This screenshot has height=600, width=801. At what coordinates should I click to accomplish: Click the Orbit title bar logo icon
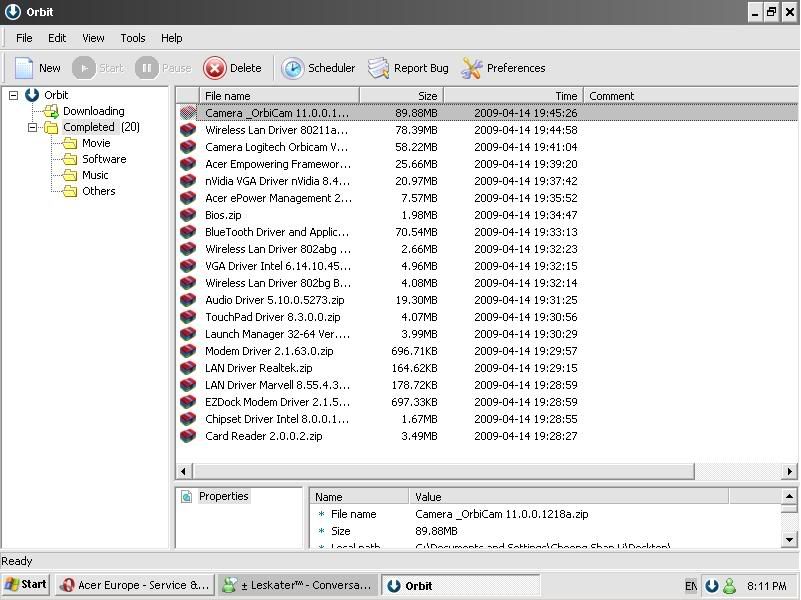13,12
